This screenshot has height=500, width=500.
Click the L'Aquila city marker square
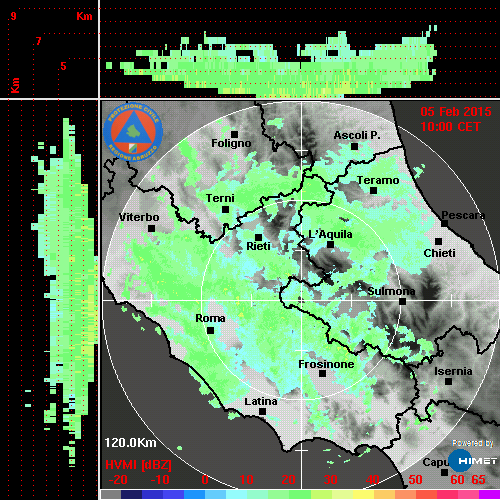click(x=330, y=245)
